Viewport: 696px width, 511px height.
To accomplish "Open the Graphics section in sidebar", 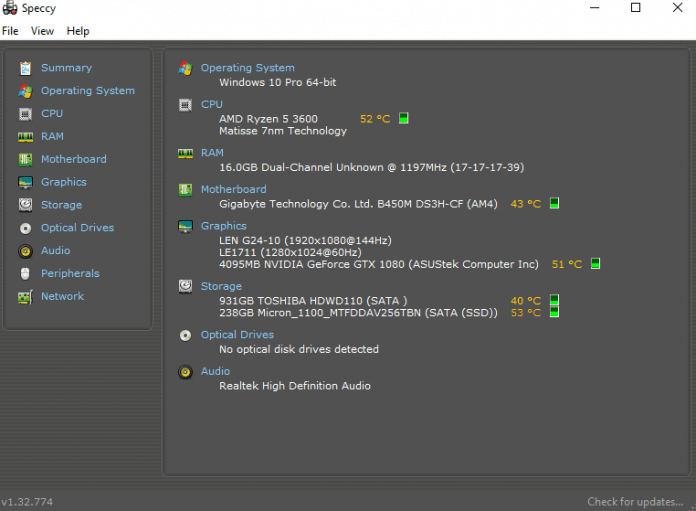I will click(64, 182).
